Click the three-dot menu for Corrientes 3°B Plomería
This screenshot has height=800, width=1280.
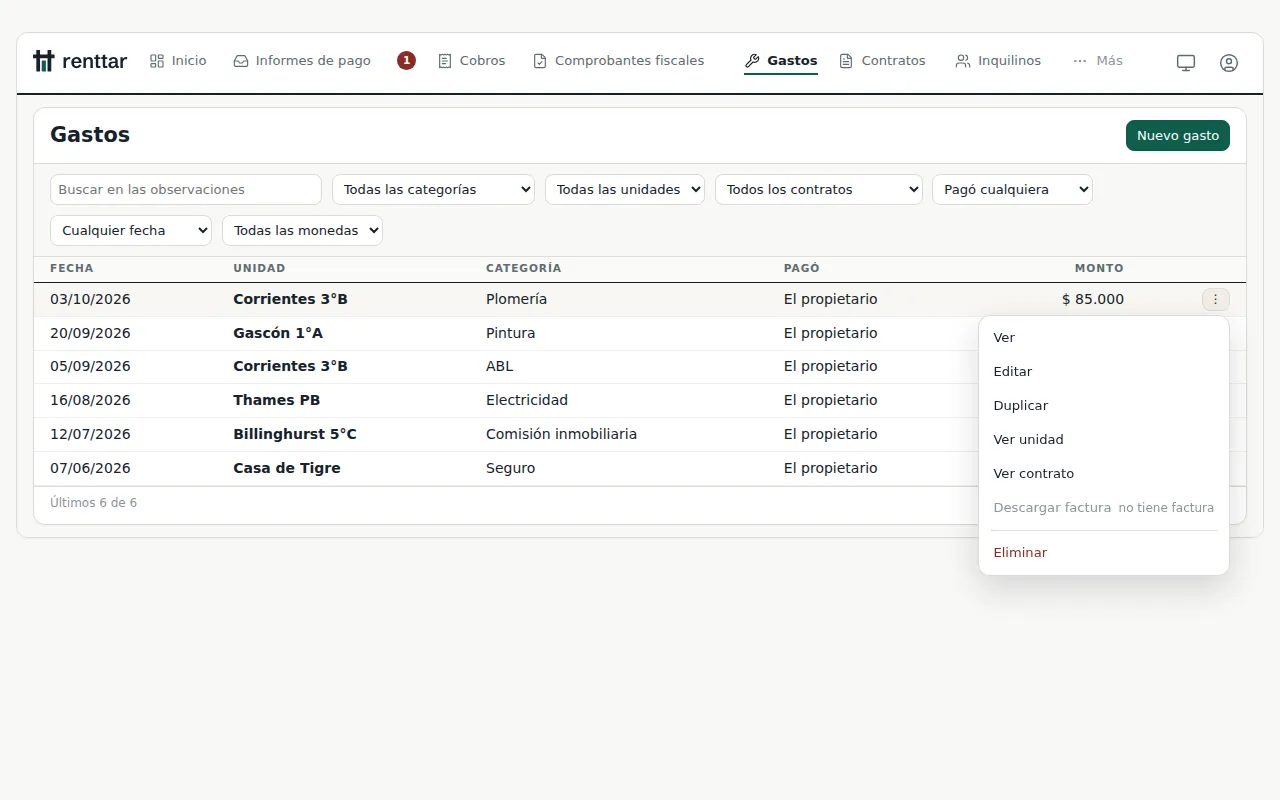(1216, 299)
